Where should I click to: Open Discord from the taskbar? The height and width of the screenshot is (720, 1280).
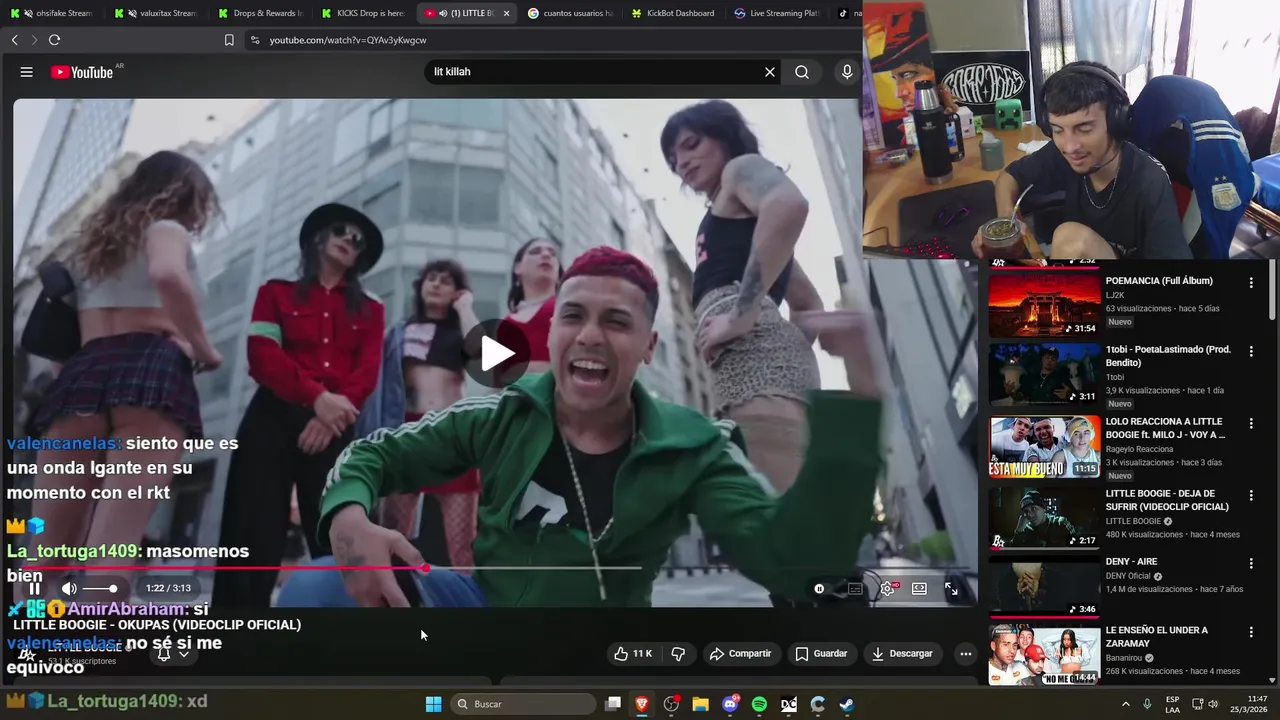pyautogui.click(x=730, y=704)
